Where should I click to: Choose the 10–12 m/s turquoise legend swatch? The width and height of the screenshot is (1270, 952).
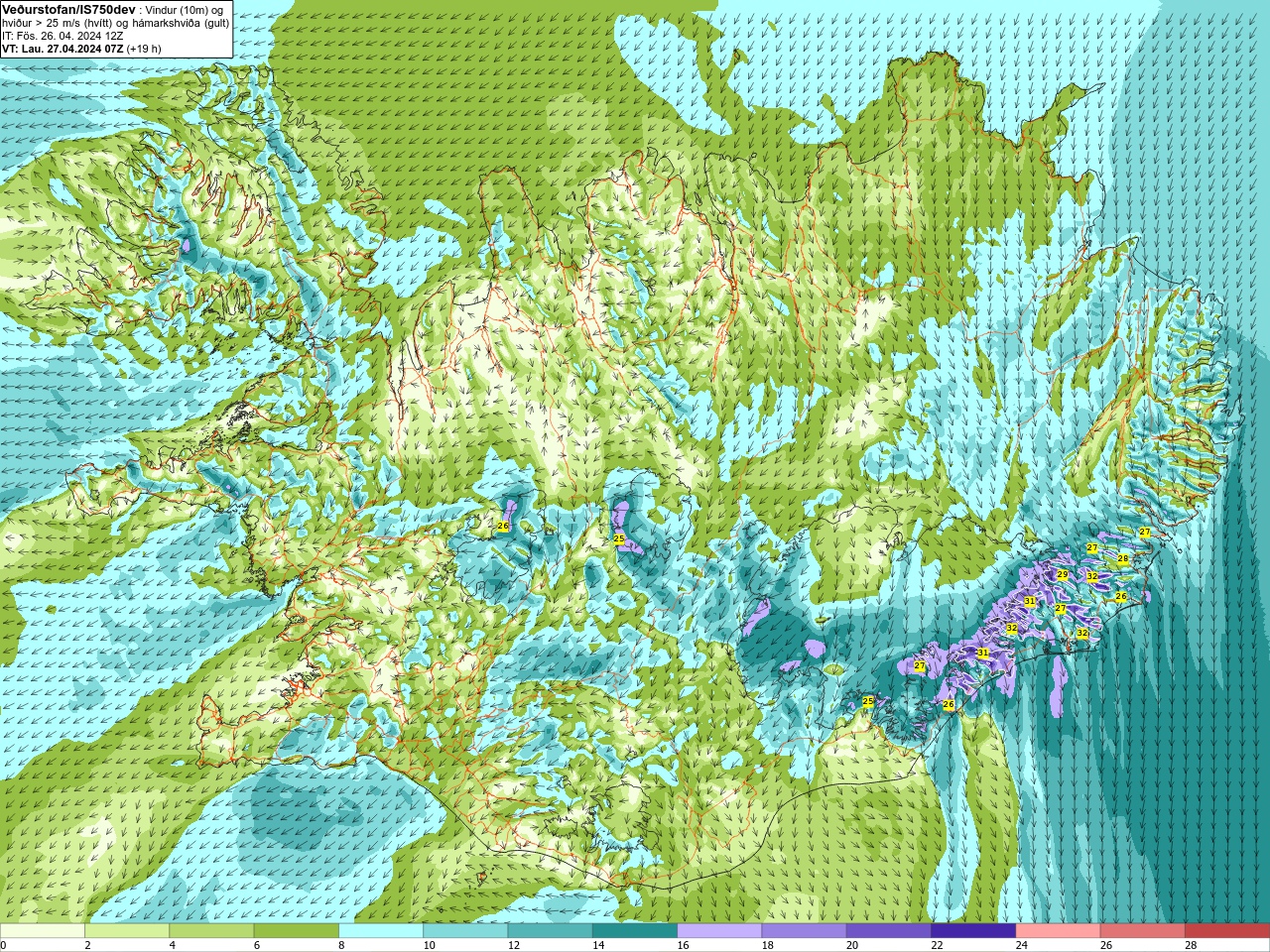[x=465, y=931]
